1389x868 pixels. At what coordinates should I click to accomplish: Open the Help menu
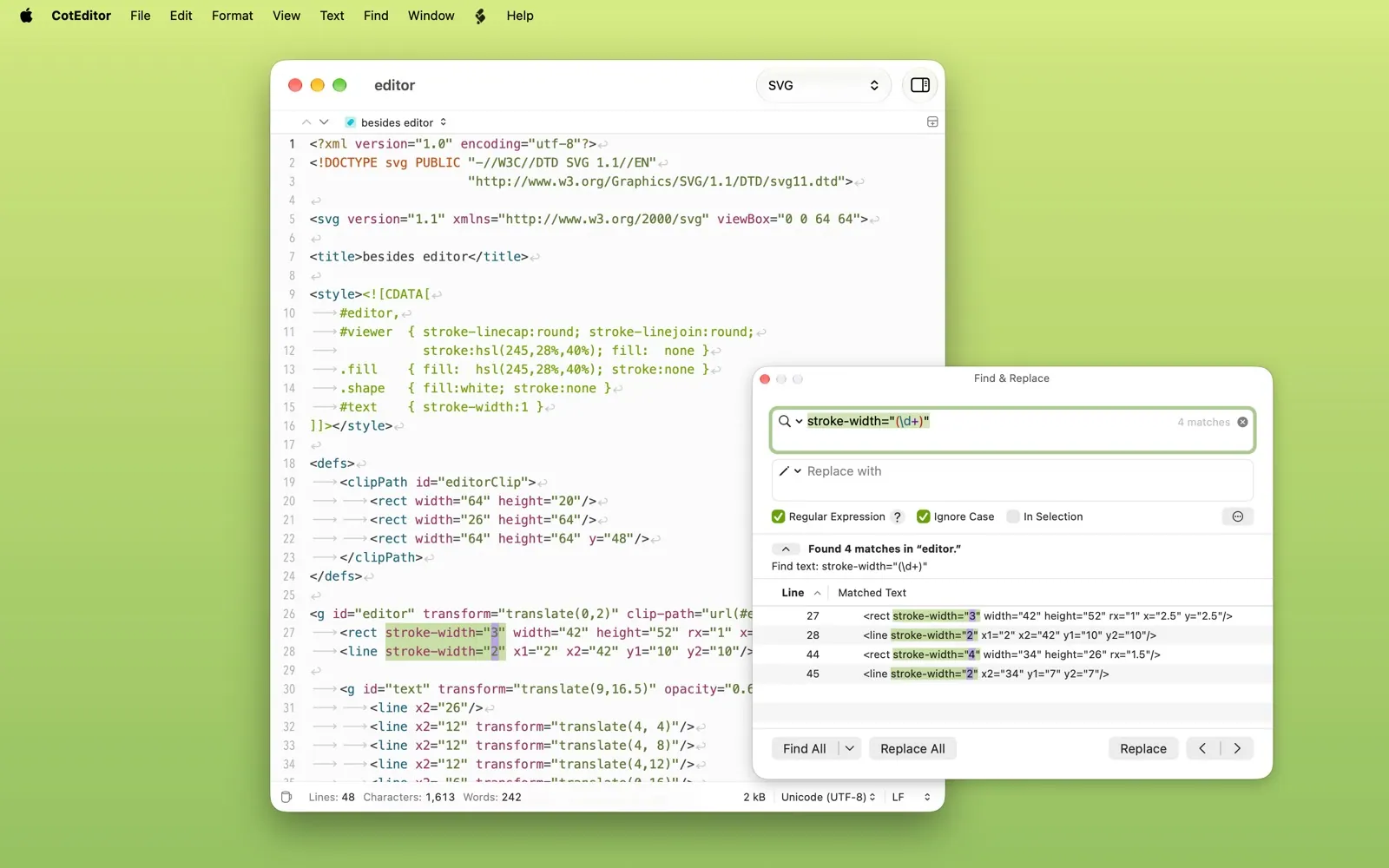(x=520, y=16)
